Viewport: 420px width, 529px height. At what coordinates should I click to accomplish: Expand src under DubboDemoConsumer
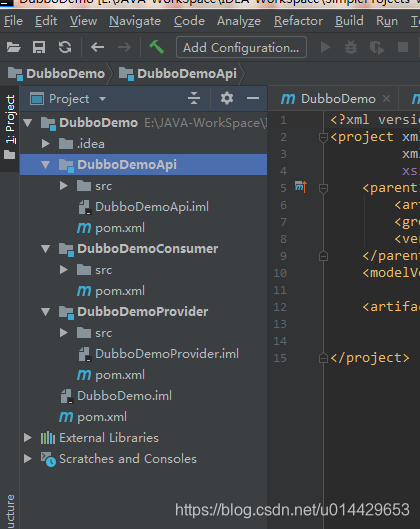pos(63,270)
